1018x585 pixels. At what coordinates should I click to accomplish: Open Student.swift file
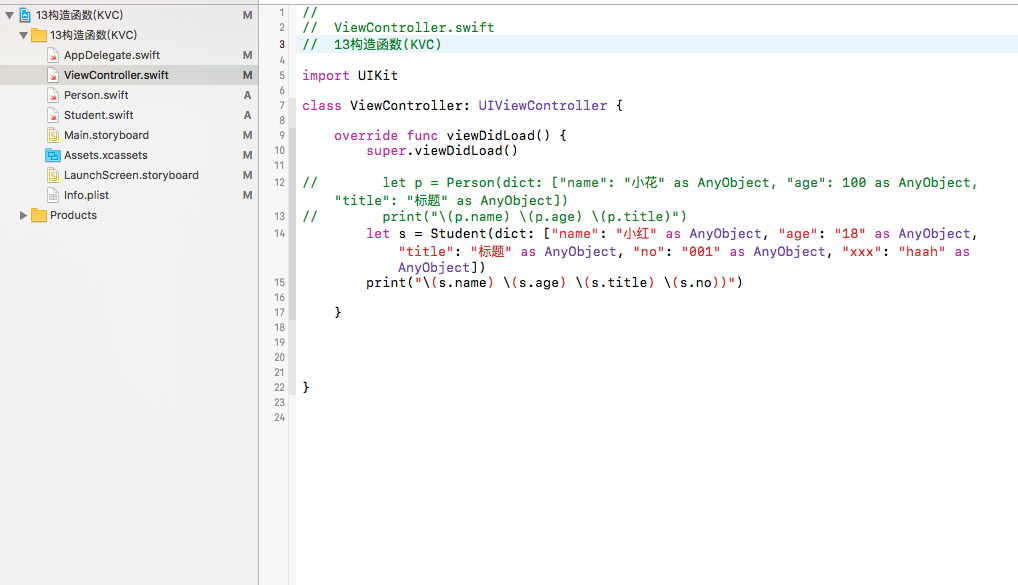tap(99, 116)
